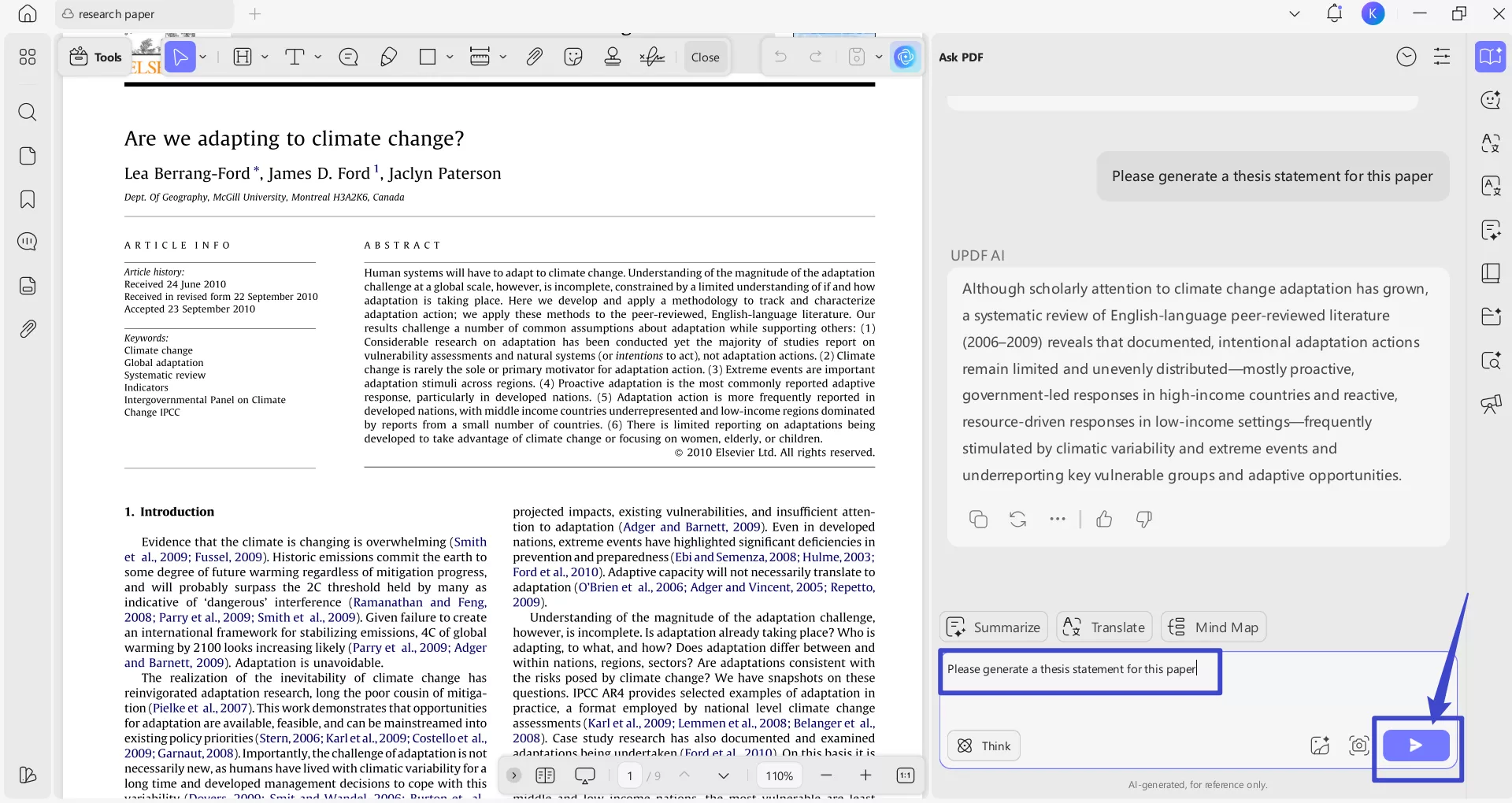1512x803 pixels.
Task: Select the signature tool
Action: tap(653, 57)
